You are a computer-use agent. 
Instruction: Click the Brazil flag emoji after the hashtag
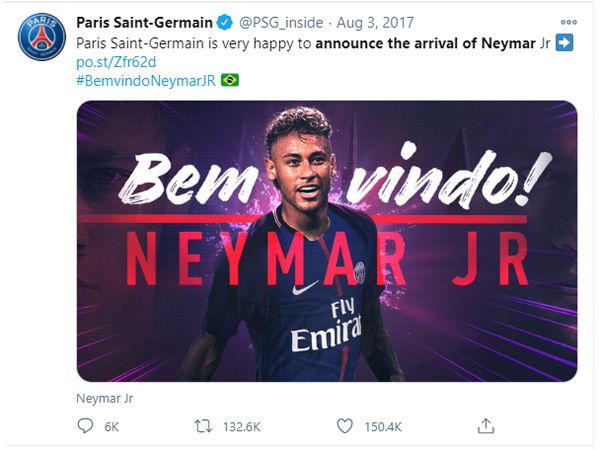point(230,80)
